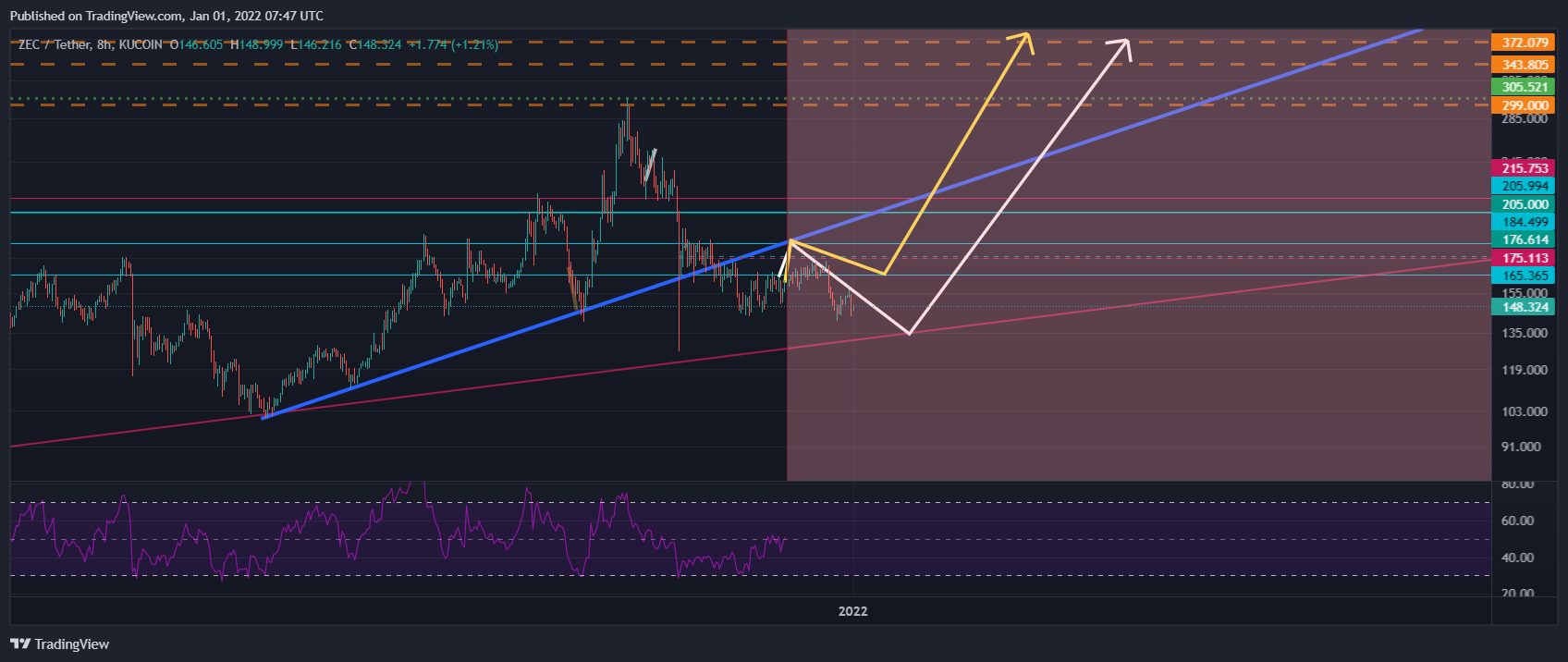Click the change value +1.774 (+1.21%)
The width and height of the screenshot is (1568, 662).
[454, 44]
